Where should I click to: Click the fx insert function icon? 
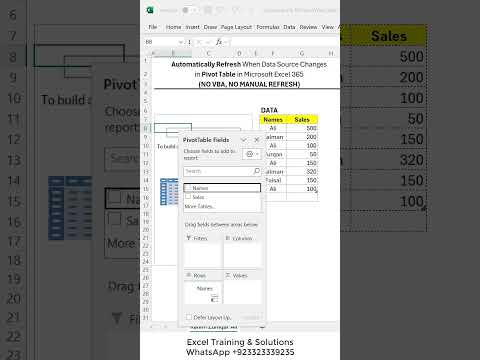219,42
